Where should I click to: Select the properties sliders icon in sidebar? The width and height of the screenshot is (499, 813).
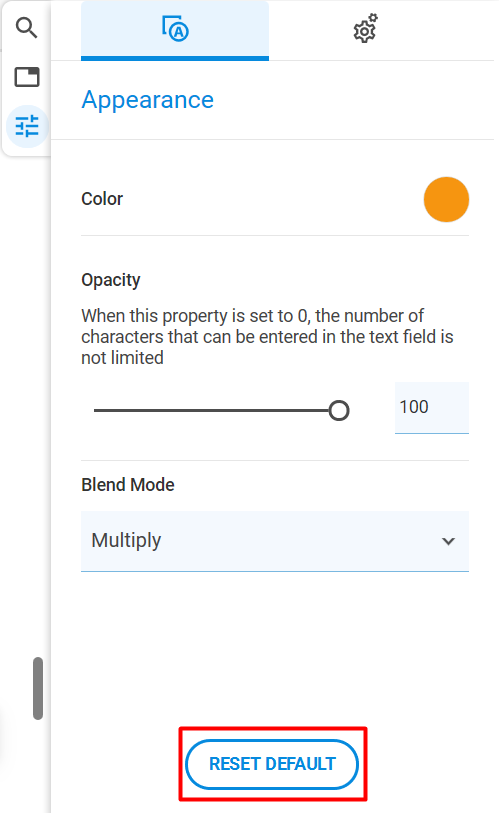[x=27, y=126]
